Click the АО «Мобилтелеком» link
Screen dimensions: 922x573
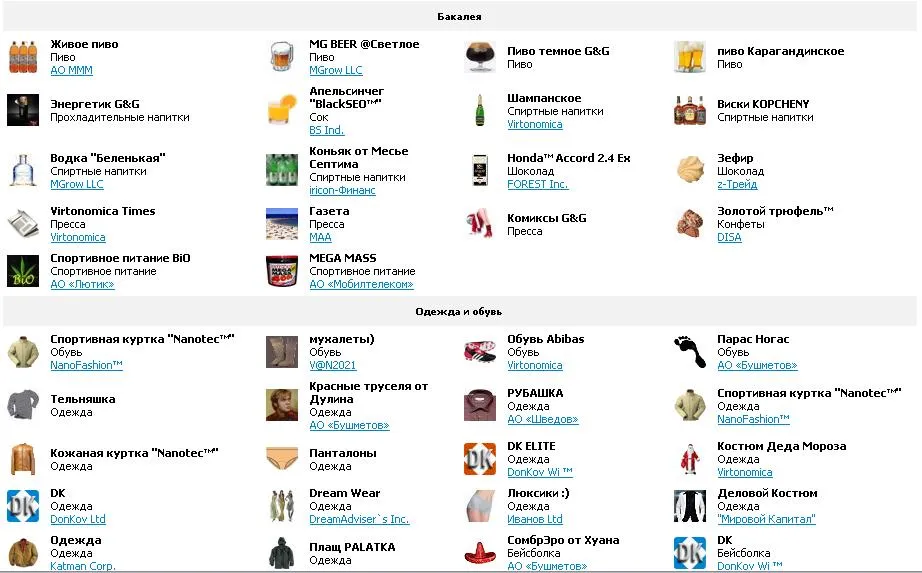[x=360, y=285]
